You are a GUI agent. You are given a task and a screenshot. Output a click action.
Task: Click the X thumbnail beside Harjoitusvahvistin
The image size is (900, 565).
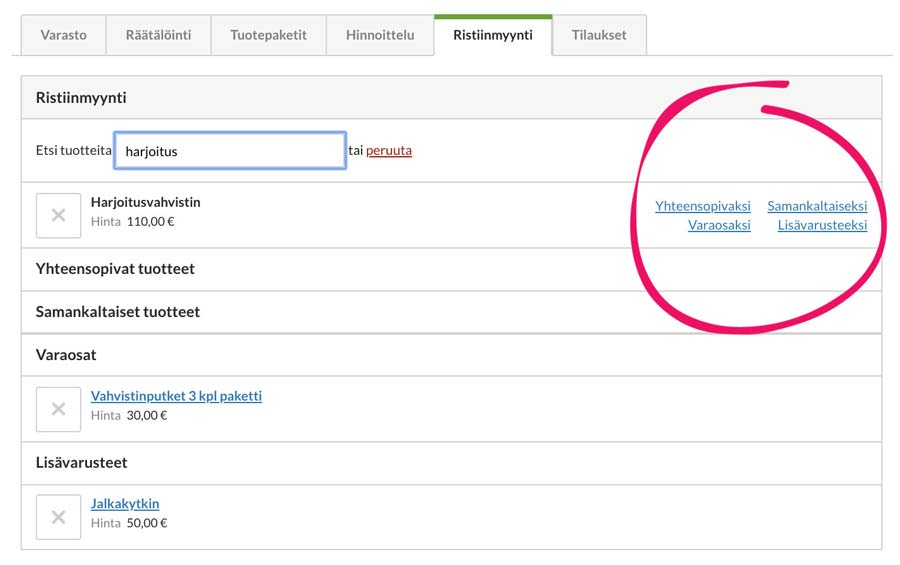59,215
